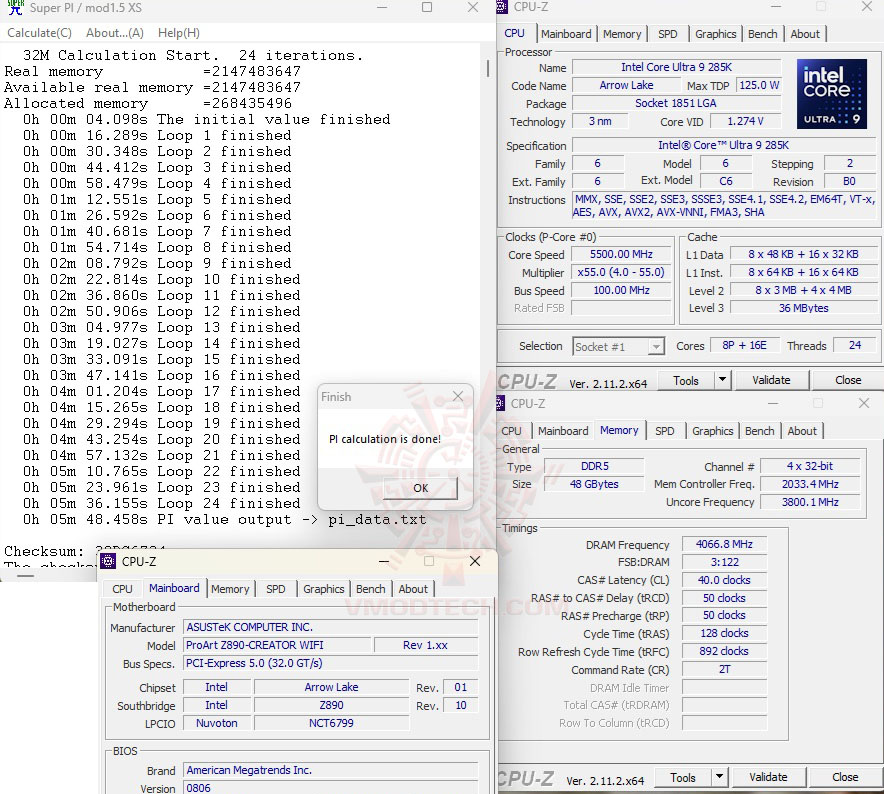884x794 pixels.
Task: Click the Model field ProArt Z890-CREATOR WIFI
Action: [277, 645]
